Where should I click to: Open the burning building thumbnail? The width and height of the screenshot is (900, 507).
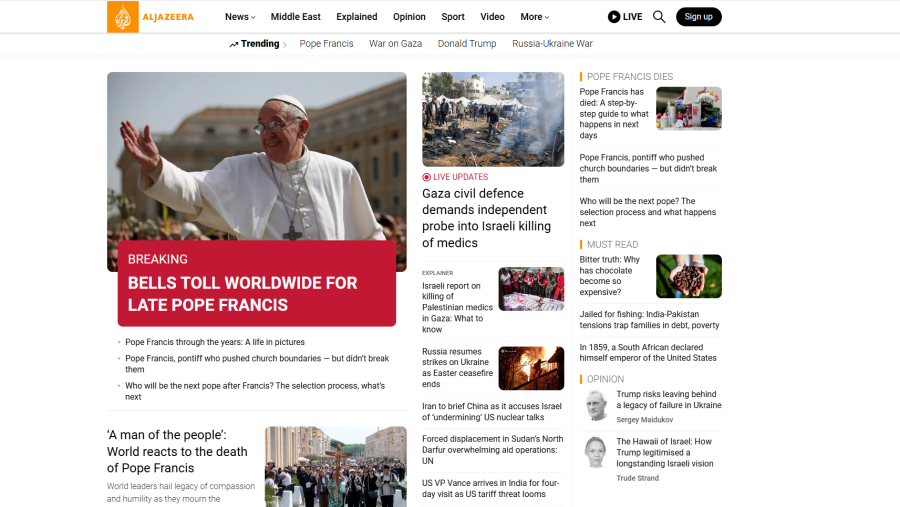(x=531, y=368)
